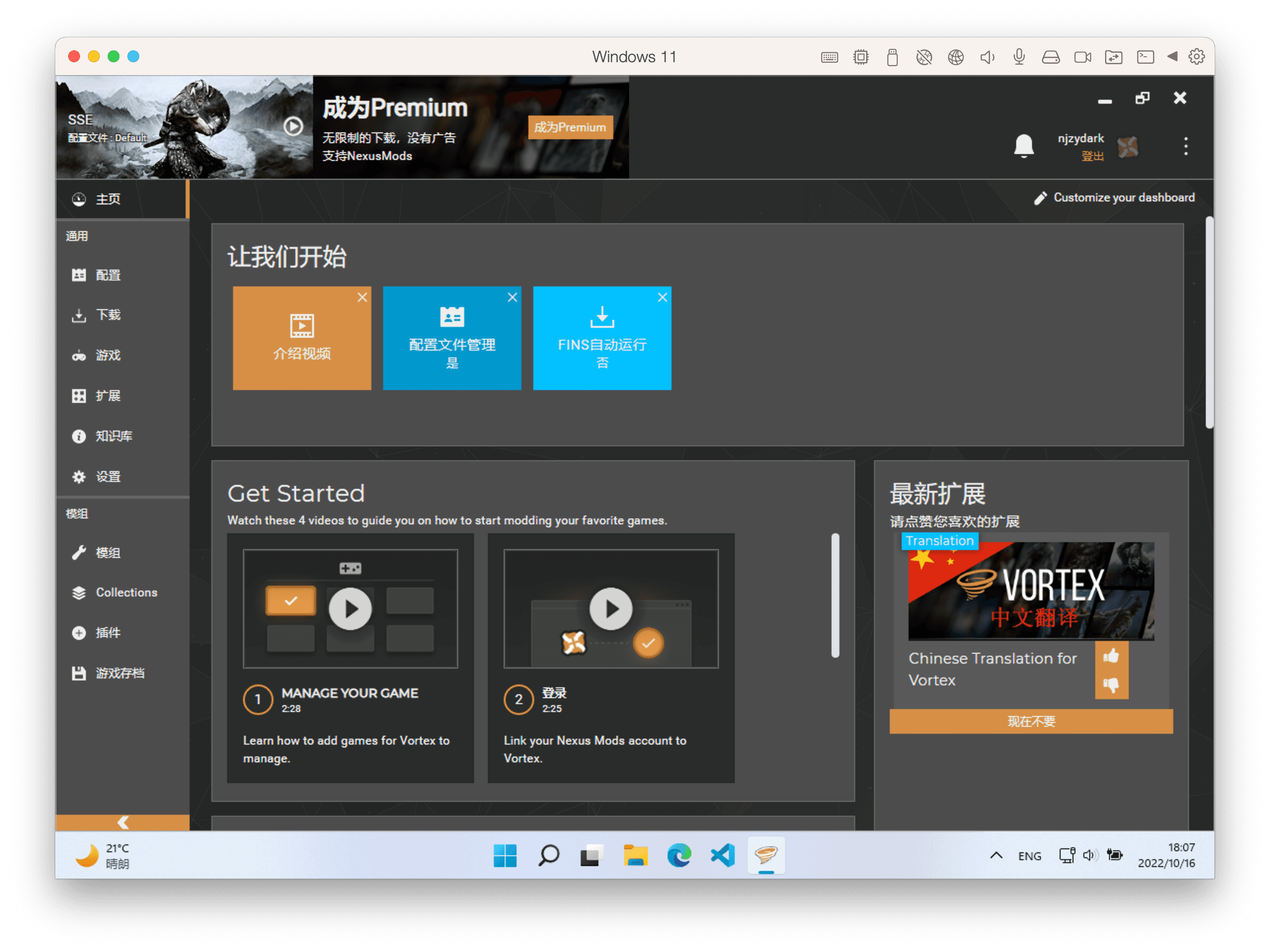Click the main dashboard vertical scrollbar

pyautogui.click(x=1210, y=322)
